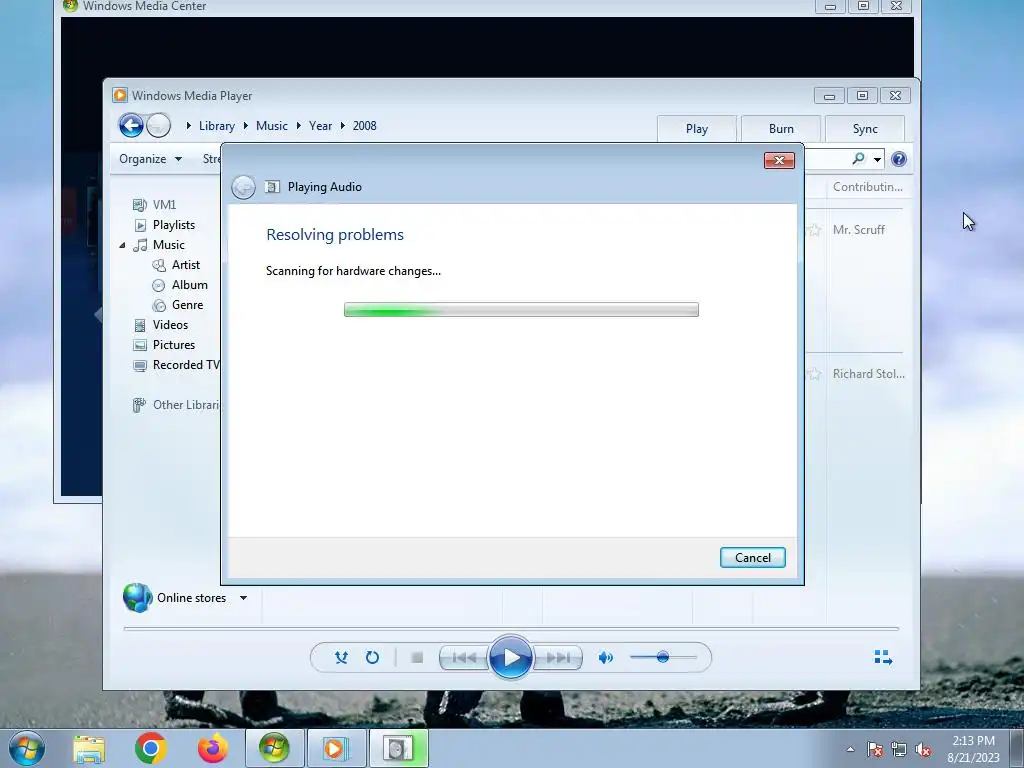
Task: Open the Organize menu
Action: coord(150,159)
